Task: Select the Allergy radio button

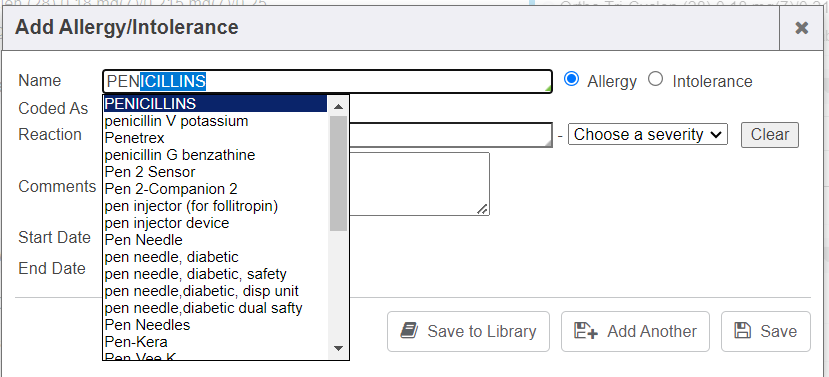Action: (571, 79)
